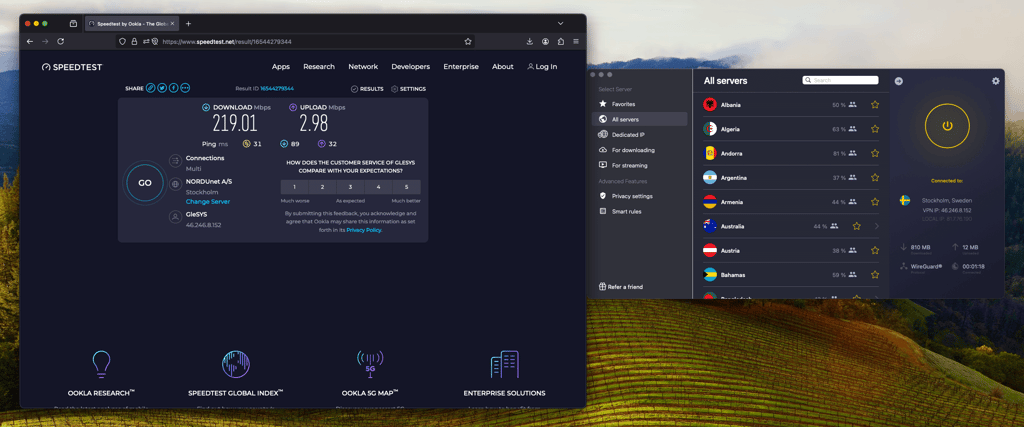
Task: Open Developers menu on Speedtest
Action: pyautogui.click(x=410, y=67)
